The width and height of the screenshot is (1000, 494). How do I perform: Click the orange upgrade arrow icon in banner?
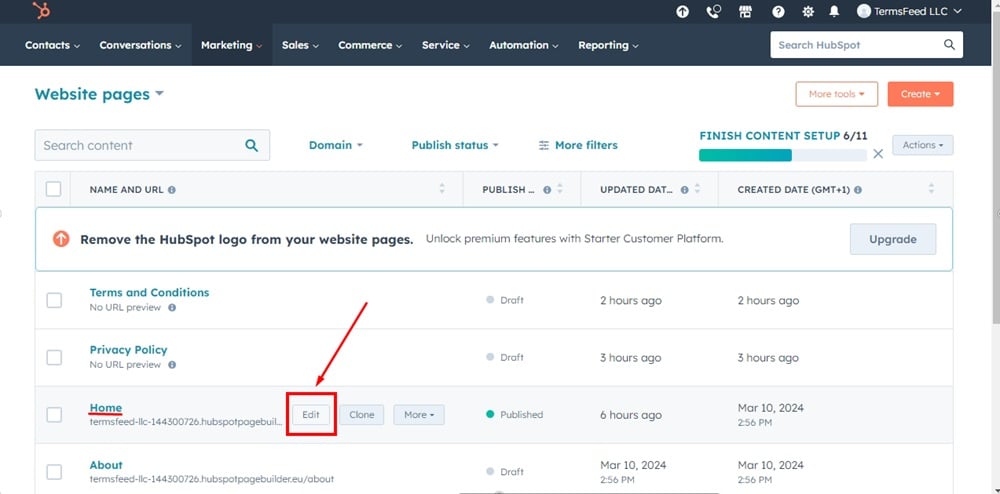click(x=61, y=239)
